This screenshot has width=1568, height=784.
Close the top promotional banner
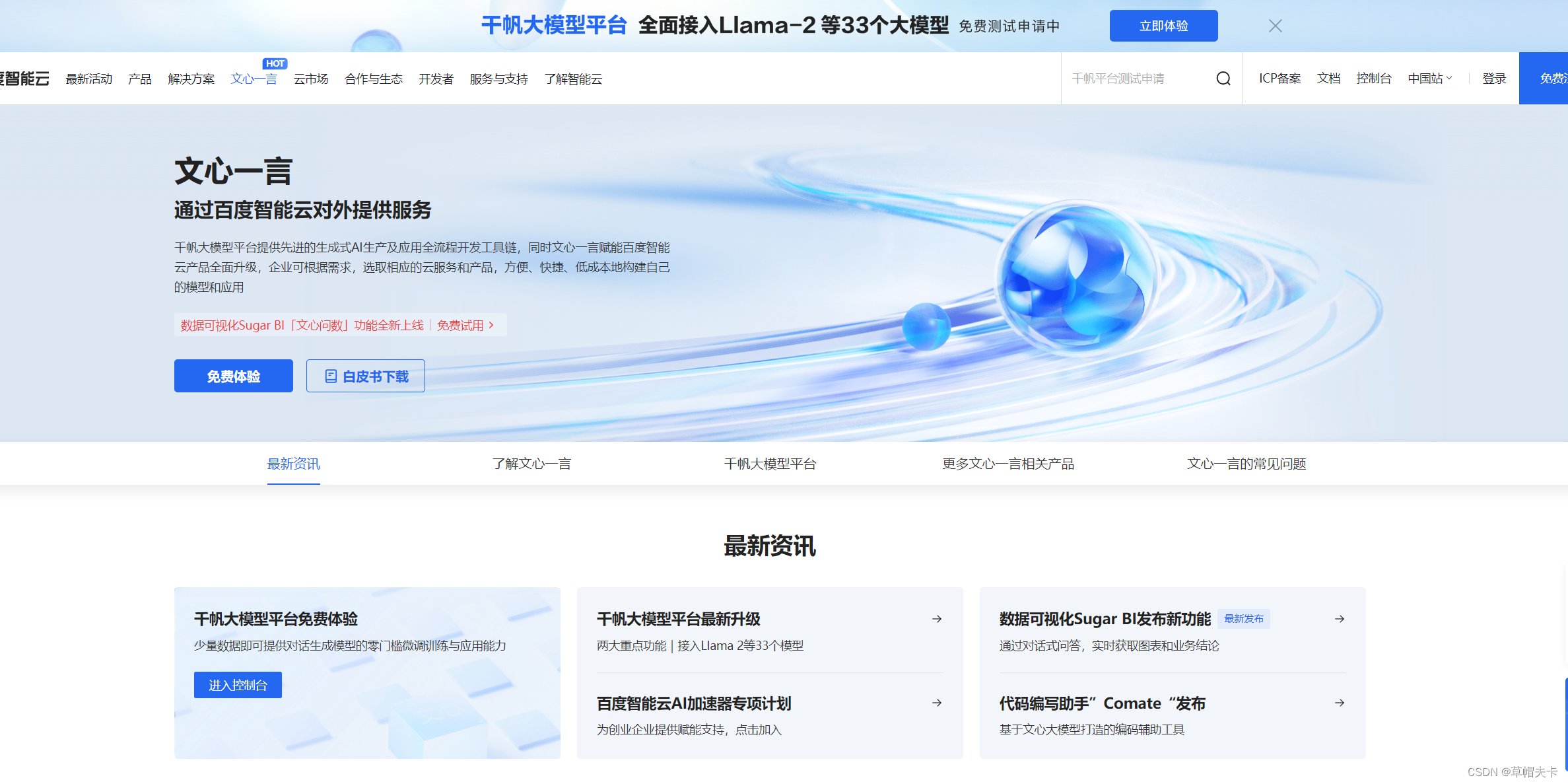click(x=1275, y=26)
